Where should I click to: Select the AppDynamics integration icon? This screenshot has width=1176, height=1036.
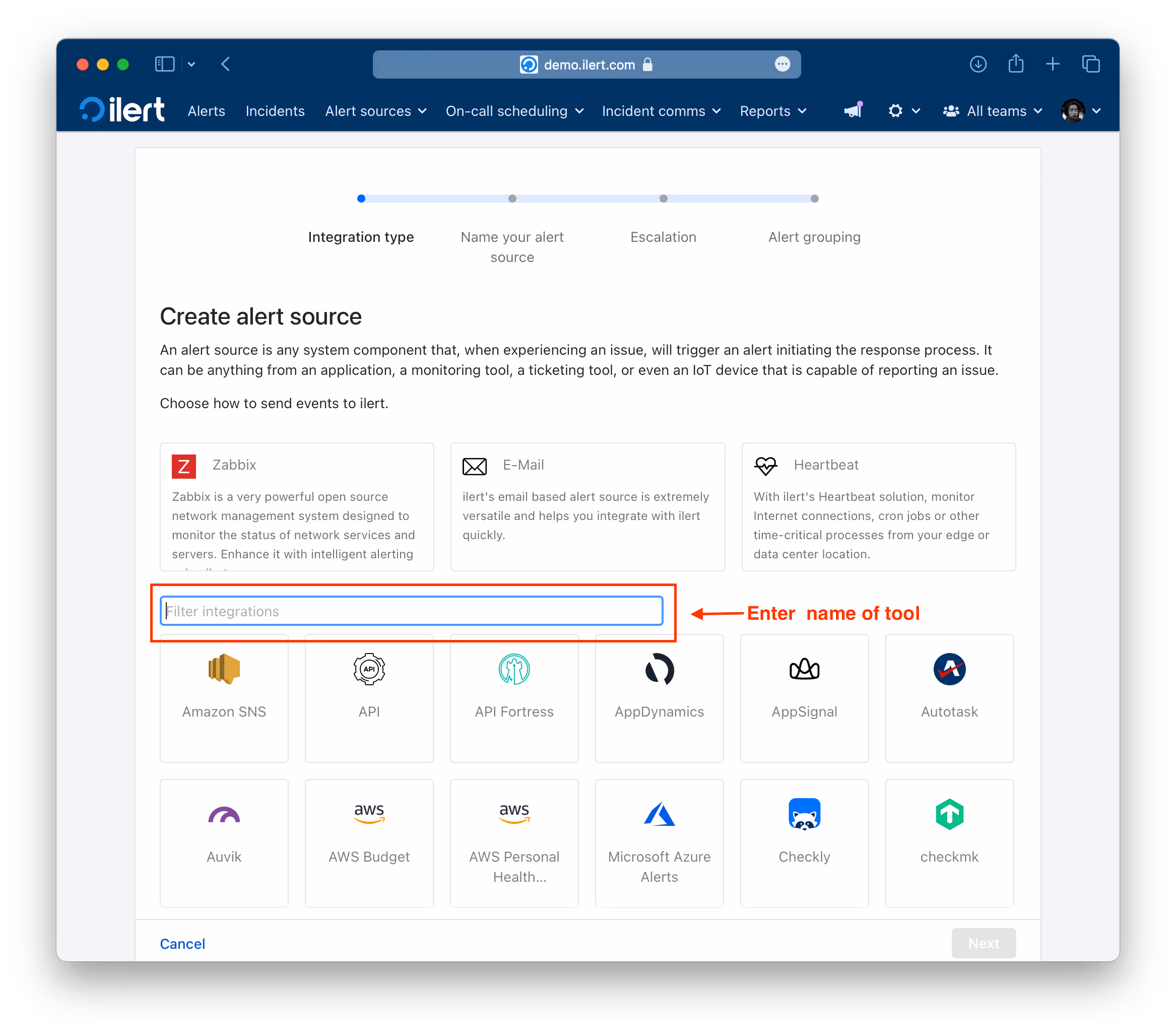pyautogui.click(x=660, y=669)
